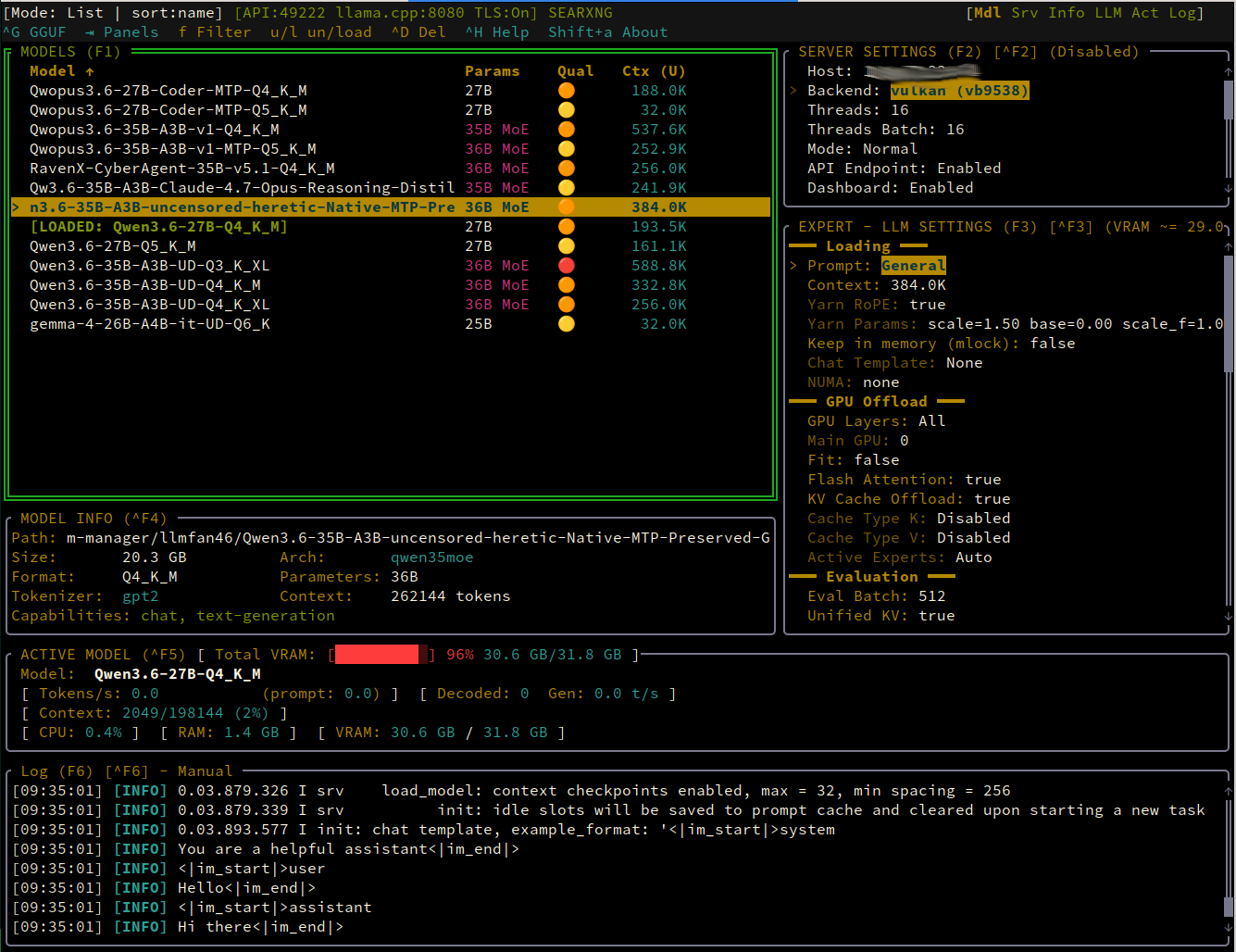The image size is (1236, 952).
Task: Toggle Flash Attention setting
Action: [x=905, y=480]
